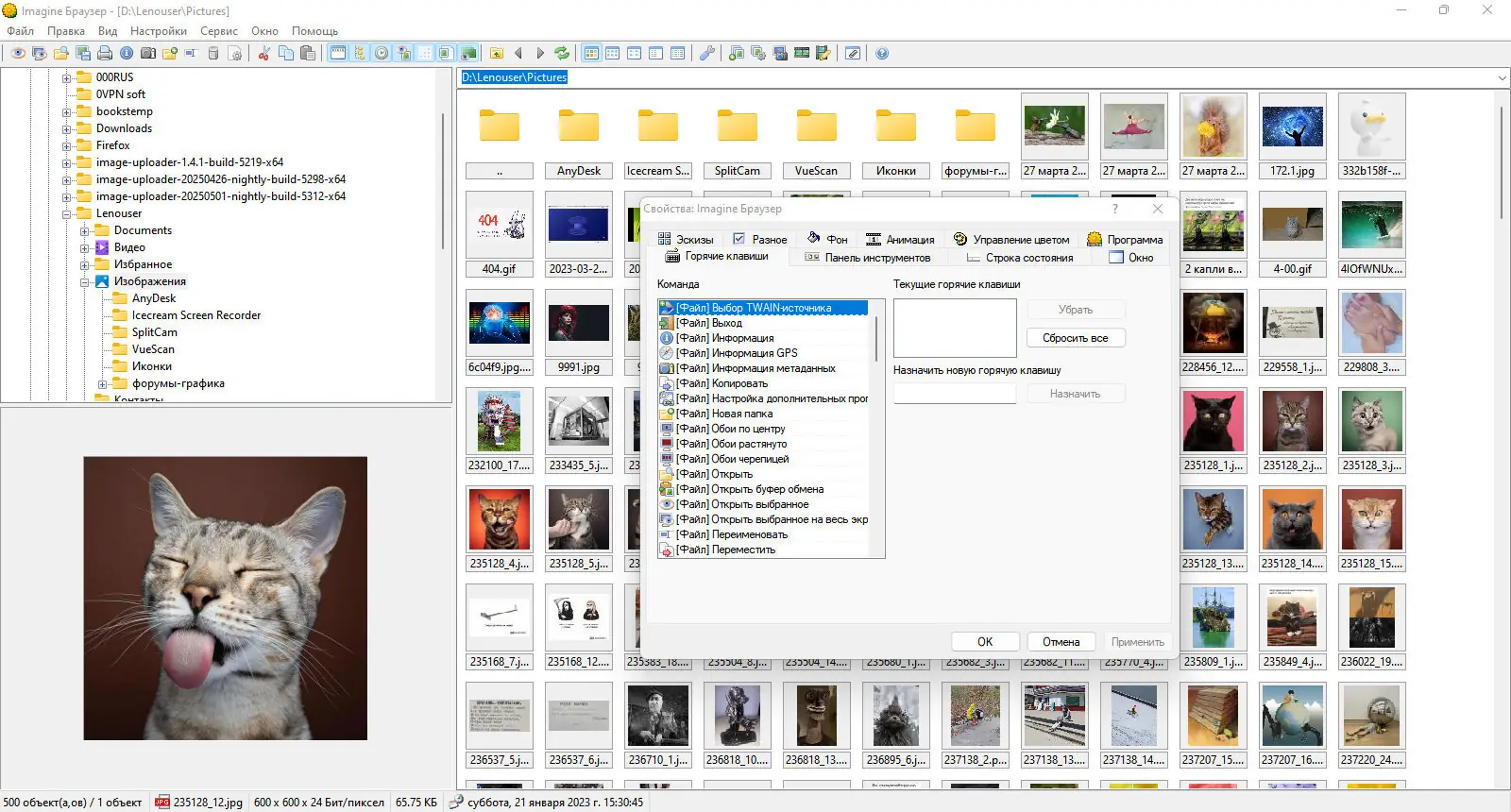Click the back arrow in the toolbar
The height and width of the screenshot is (812, 1511).
pyautogui.click(x=518, y=53)
